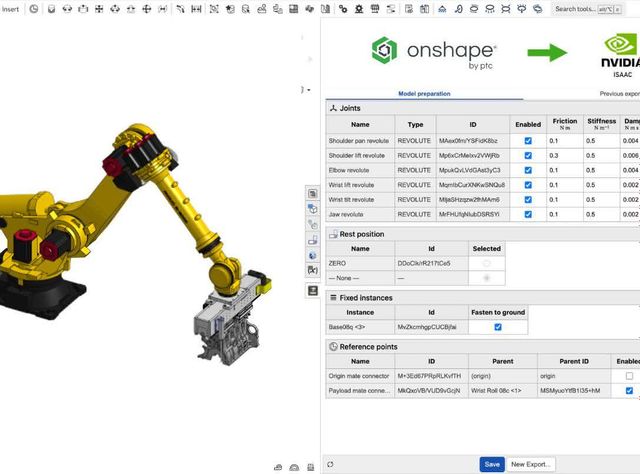Click the Onshape by PTC logo

tap(433, 52)
